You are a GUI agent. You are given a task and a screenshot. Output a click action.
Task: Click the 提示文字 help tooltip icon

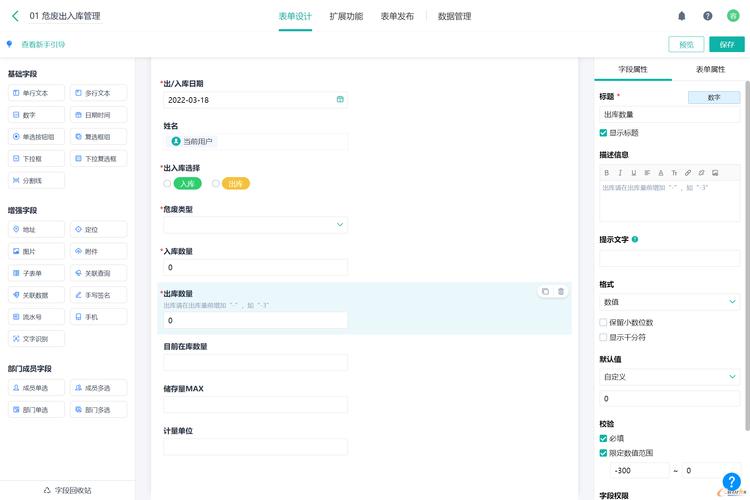636,239
